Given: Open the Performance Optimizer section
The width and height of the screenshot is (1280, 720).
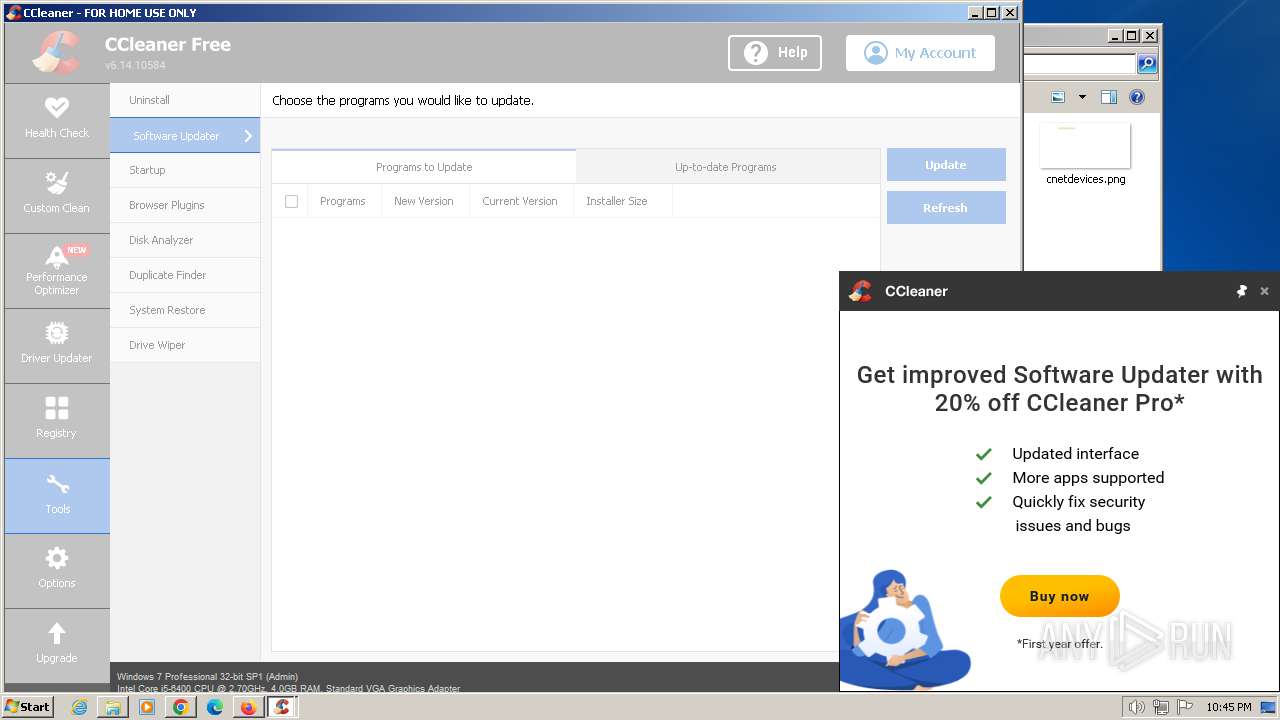Looking at the screenshot, I should click(x=57, y=270).
